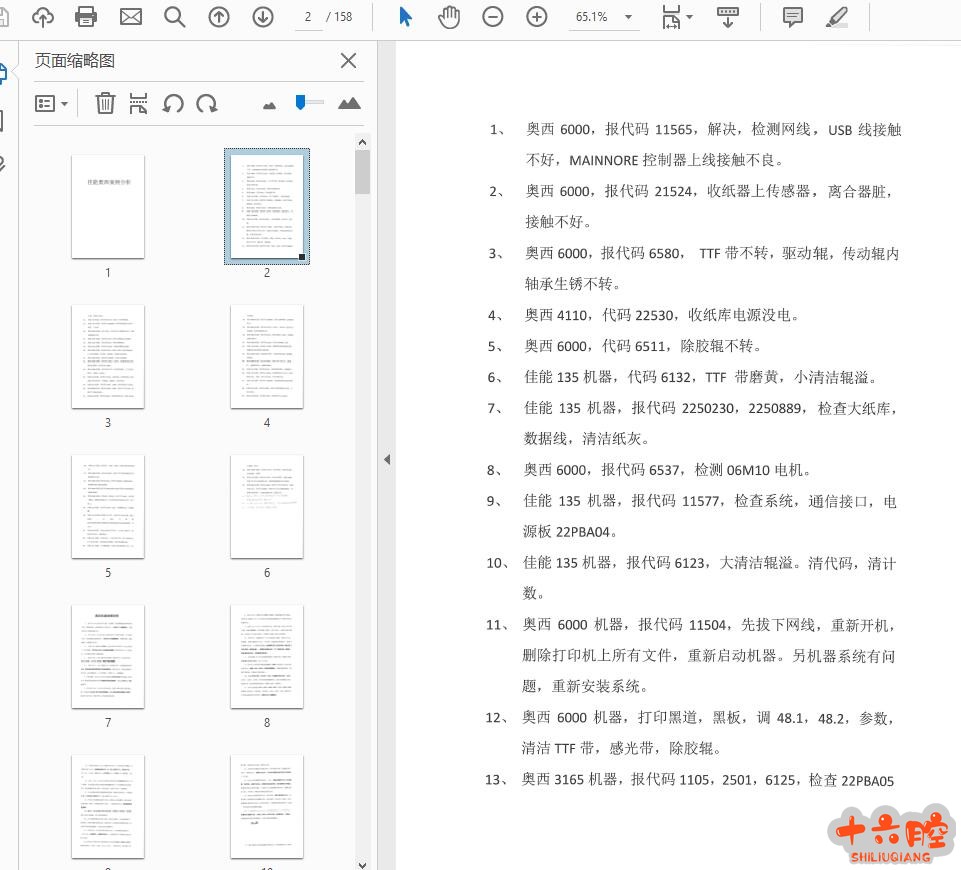Toggle scrolling mode in the toolbar

[x=727, y=17]
